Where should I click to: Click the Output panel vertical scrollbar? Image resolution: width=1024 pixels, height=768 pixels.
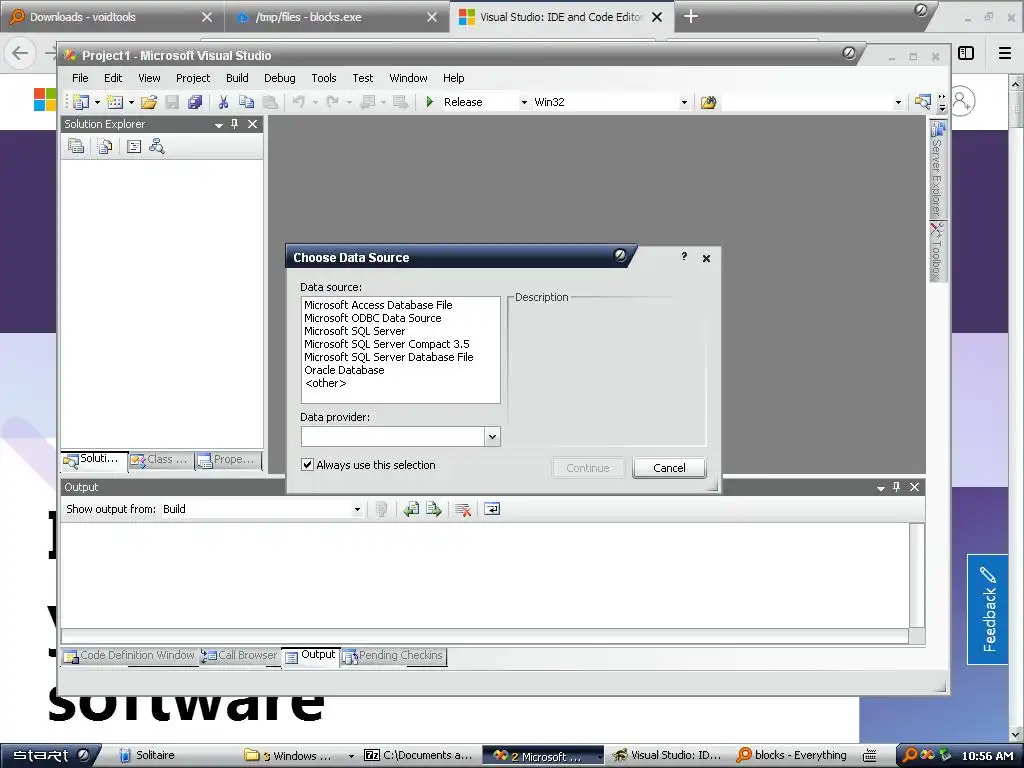point(917,575)
